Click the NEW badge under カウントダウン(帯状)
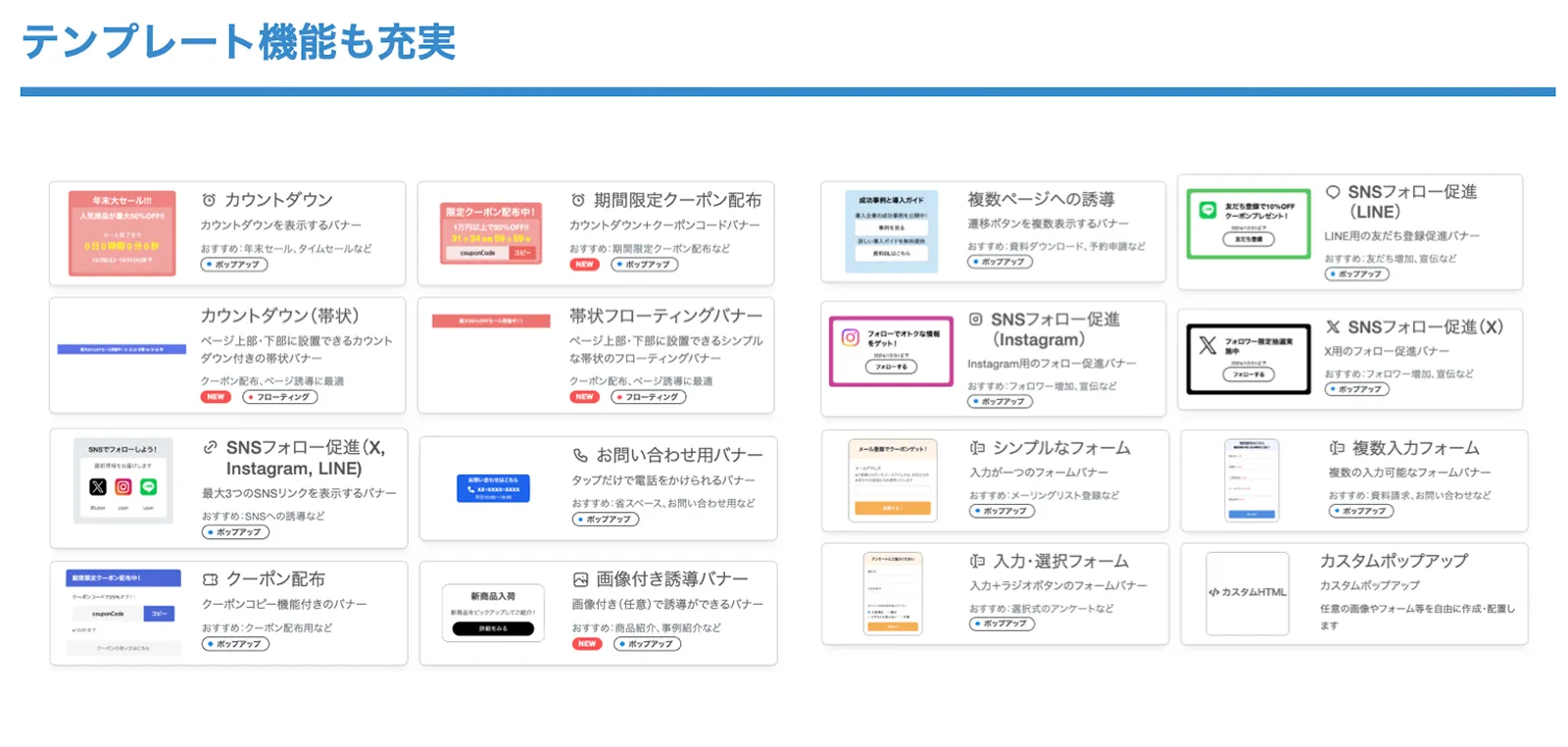The image size is (1568, 747). 216,397
